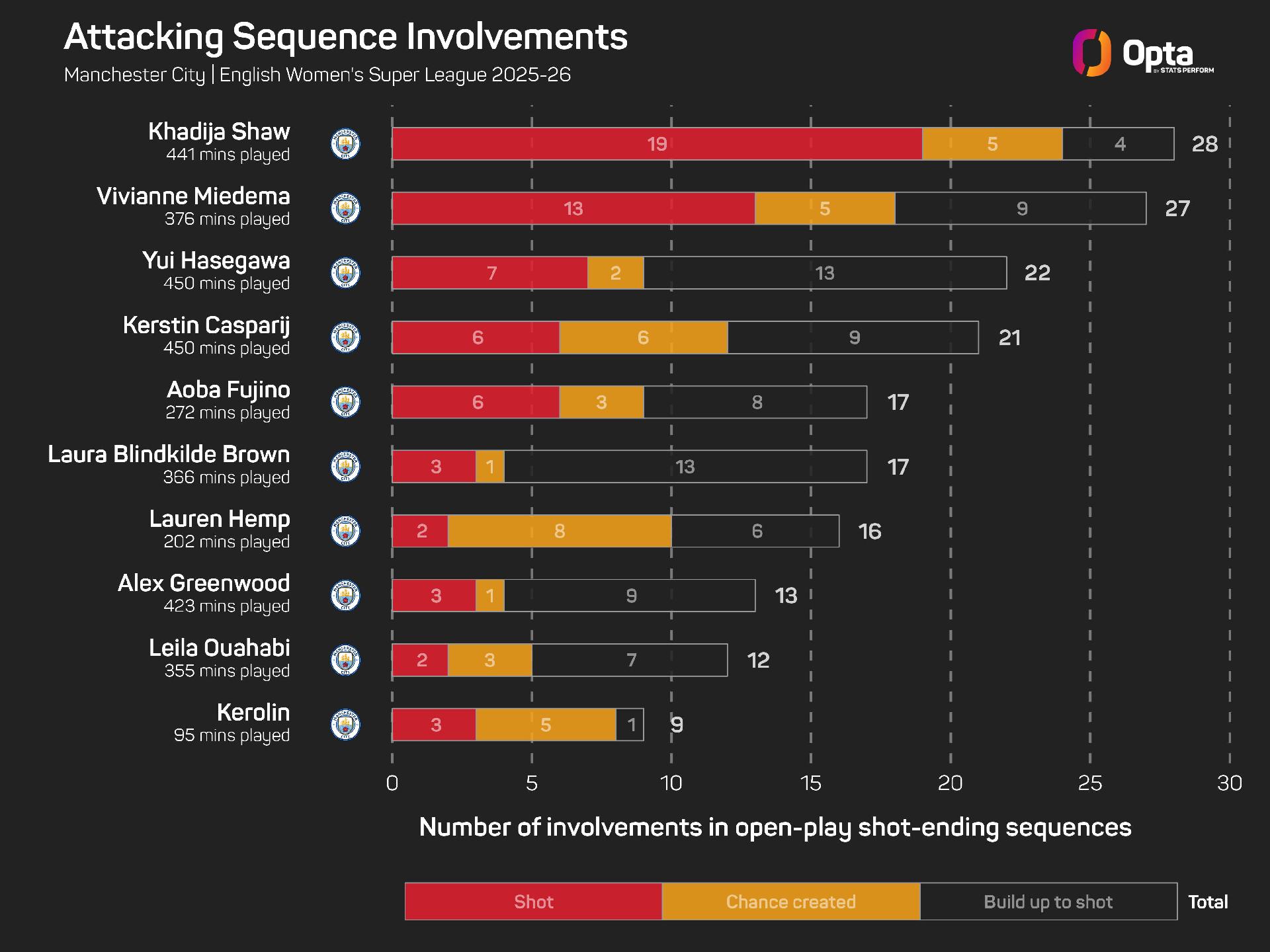Click the club badge beside Lauren Hemp

345,531
